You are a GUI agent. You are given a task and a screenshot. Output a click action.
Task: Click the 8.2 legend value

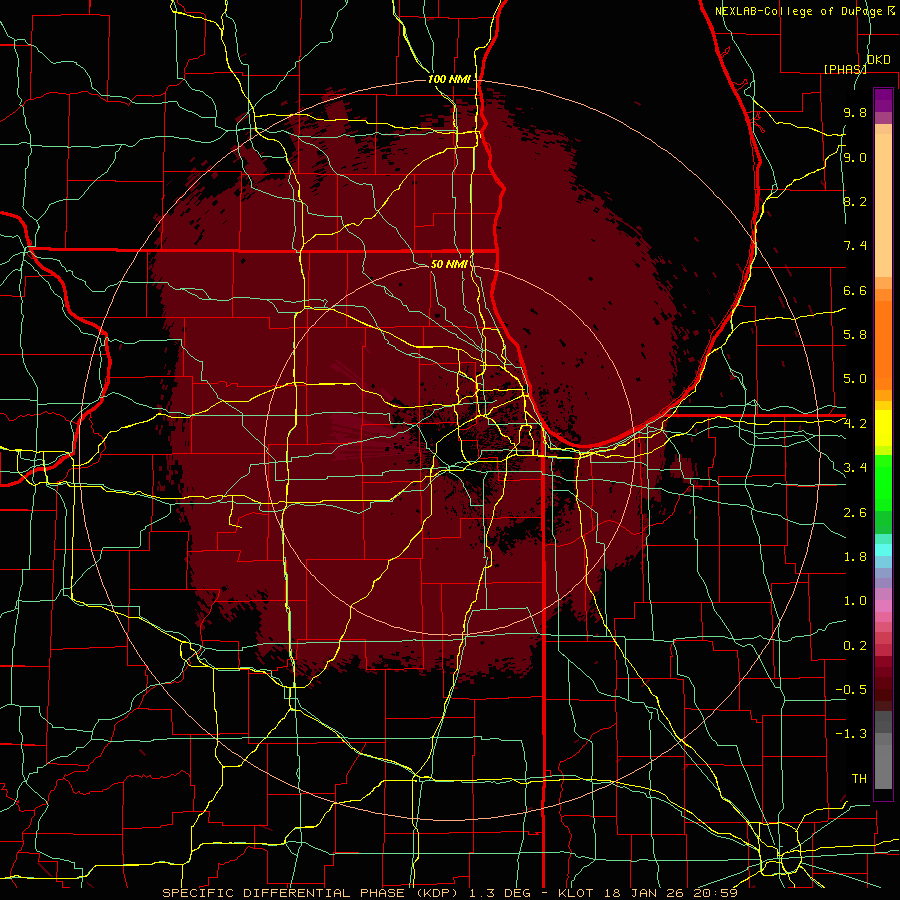pos(855,201)
